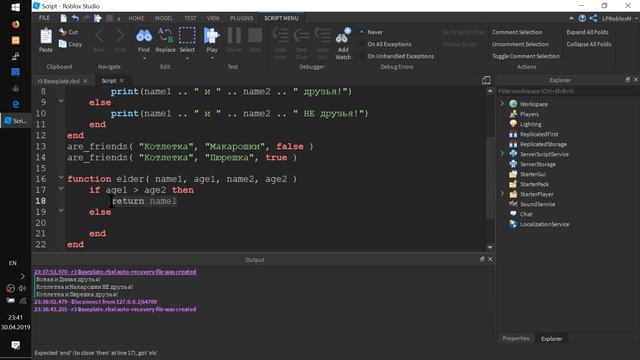Click the new file icon in quick toolbar

coord(63,18)
